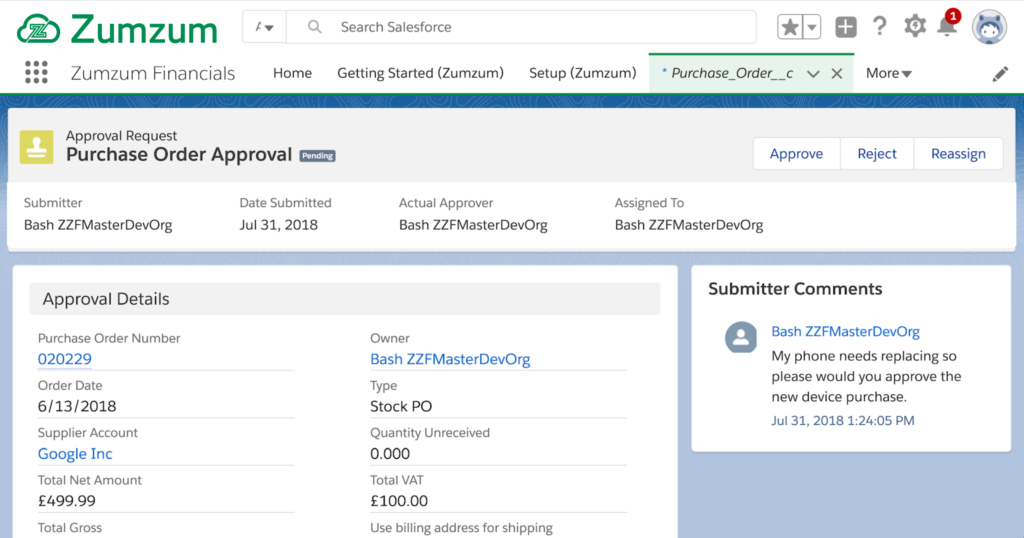
Task: Click the pencil edit navigation icon
Action: pos(1000,74)
